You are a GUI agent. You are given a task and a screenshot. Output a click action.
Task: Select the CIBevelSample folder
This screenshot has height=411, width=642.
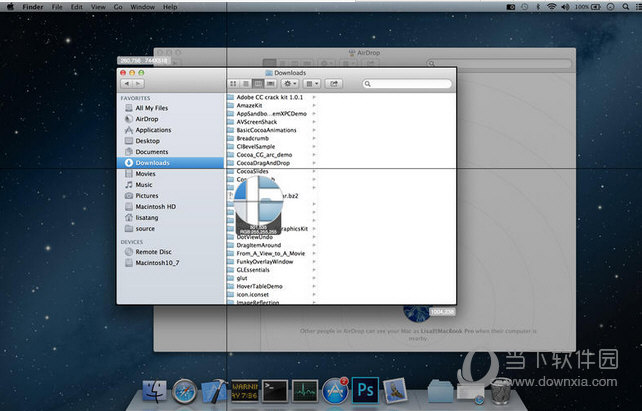pyautogui.click(x=255, y=147)
